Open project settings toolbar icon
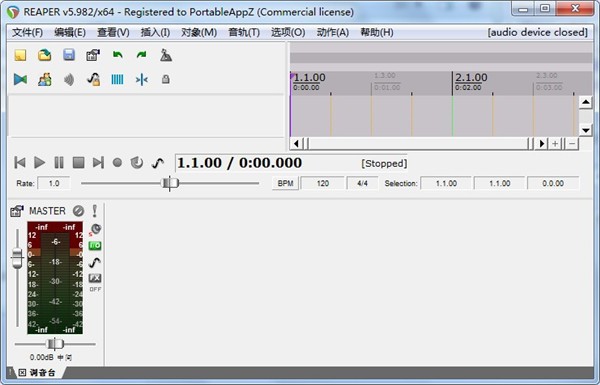 click(93, 55)
